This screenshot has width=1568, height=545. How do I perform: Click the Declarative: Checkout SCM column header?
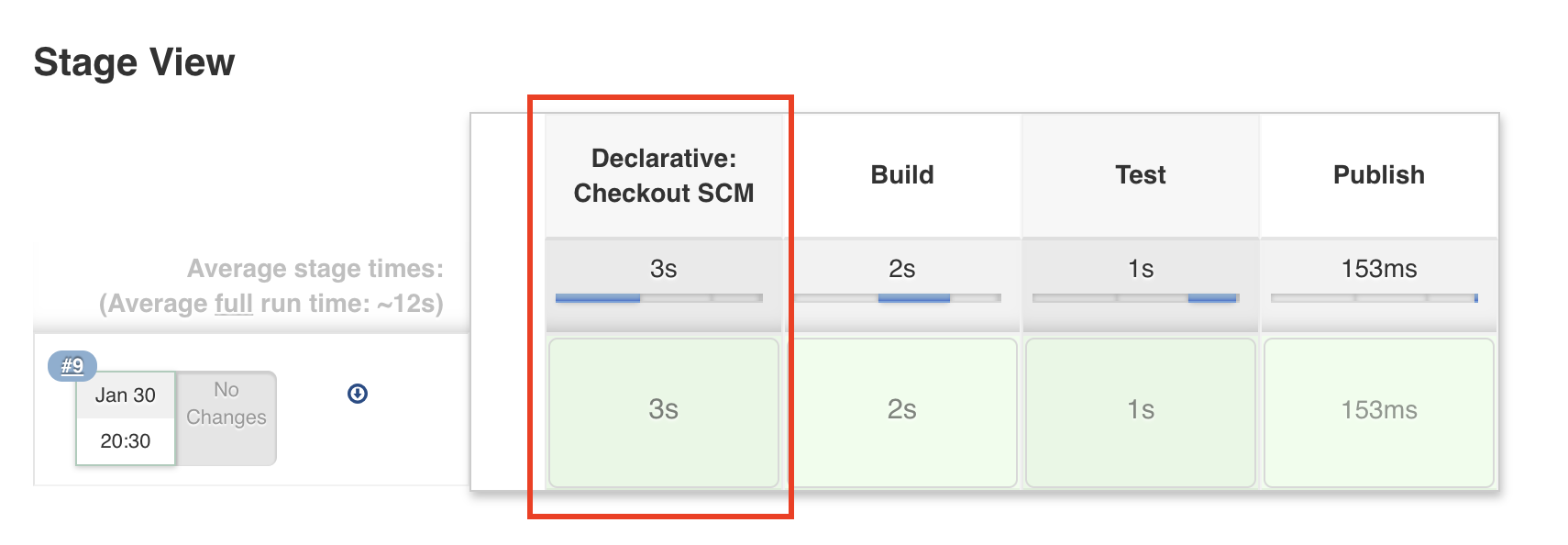[663, 175]
